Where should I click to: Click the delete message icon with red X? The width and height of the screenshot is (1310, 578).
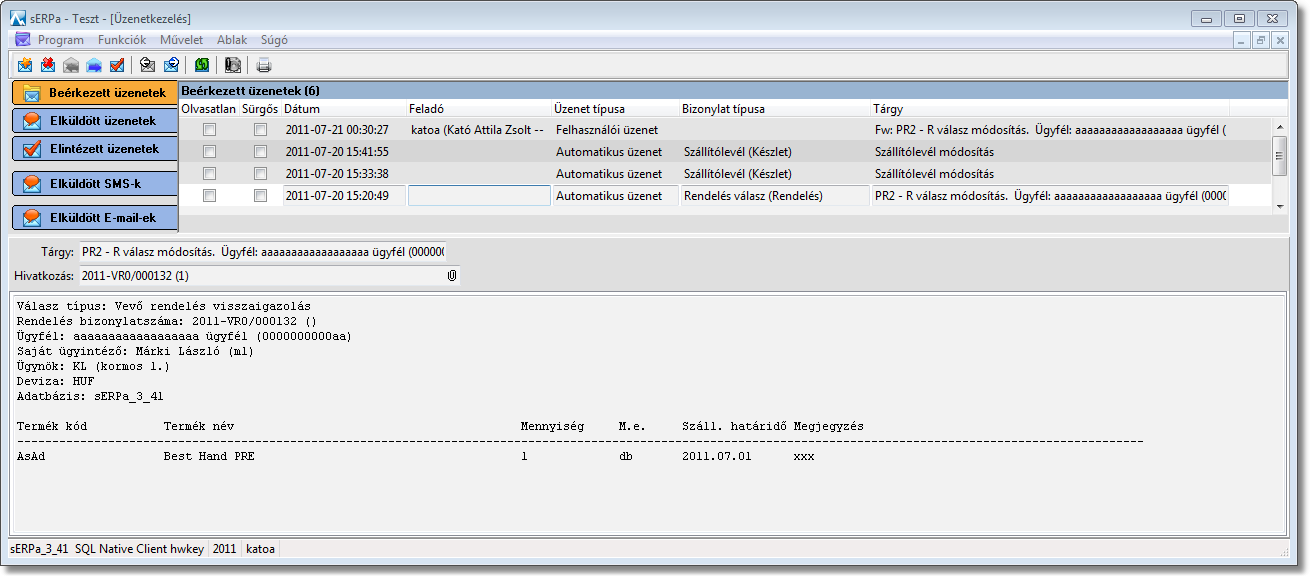click(48, 66)
